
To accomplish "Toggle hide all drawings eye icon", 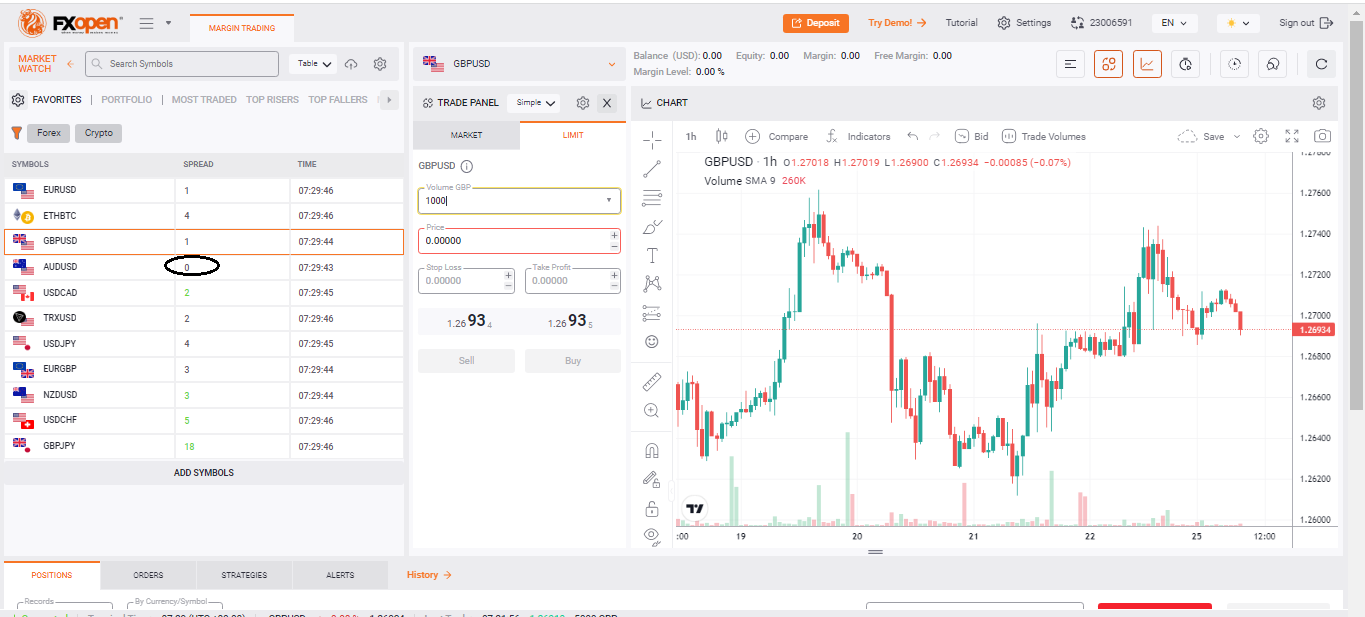I will click(x=652, y=535).
